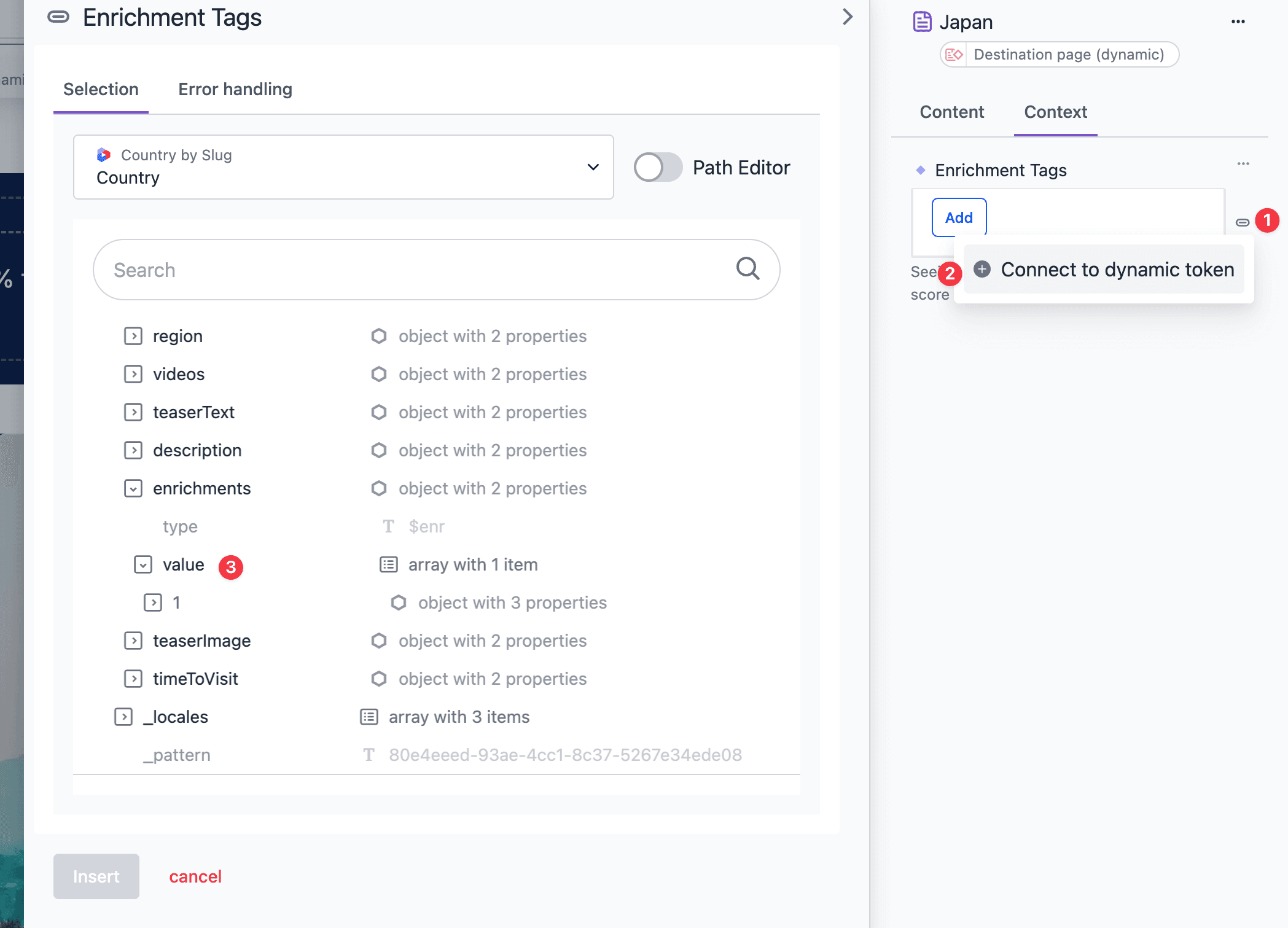Image resolution: width=1288 pixels, height=928 pixels.
Task: Click the Japan document icon
Action: click(x=922, y=21)
